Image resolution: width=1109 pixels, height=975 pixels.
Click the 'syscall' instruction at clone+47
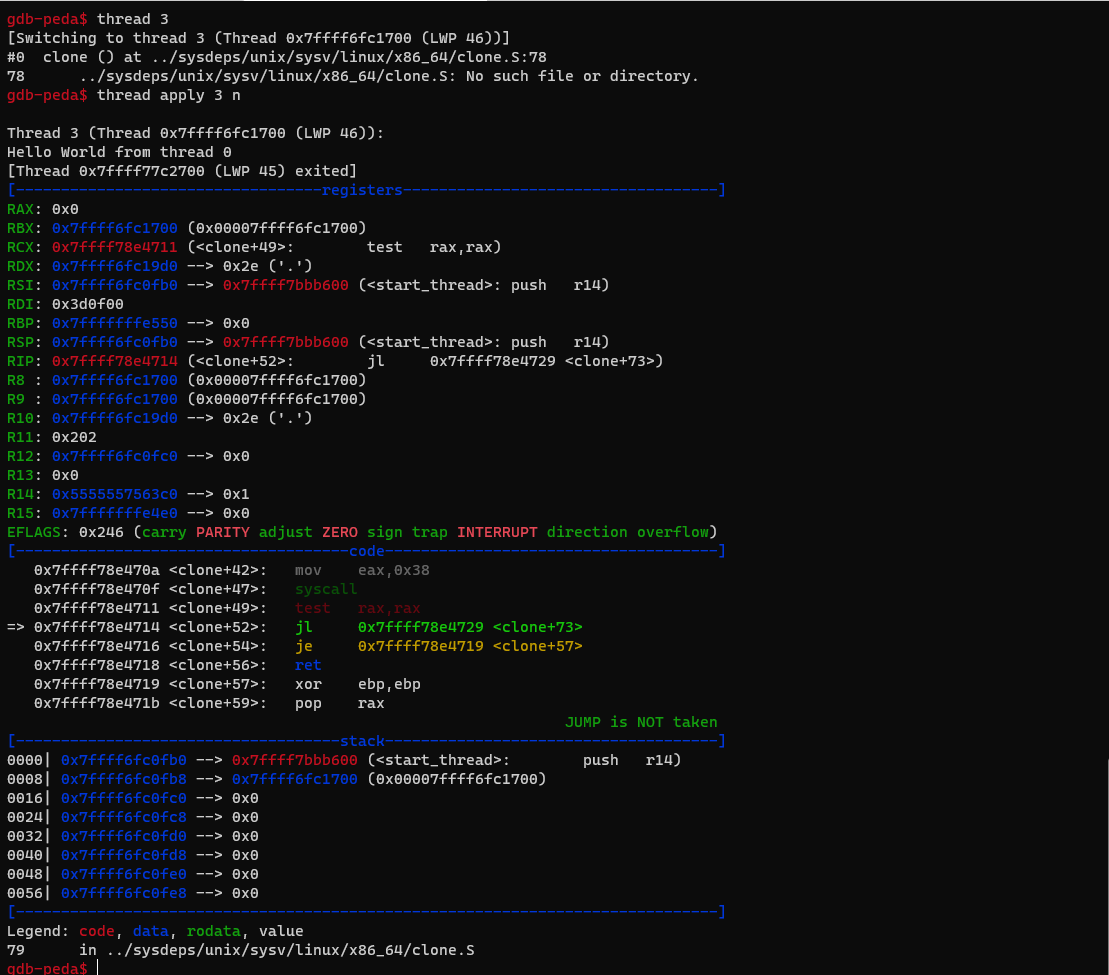coord(326,590)
